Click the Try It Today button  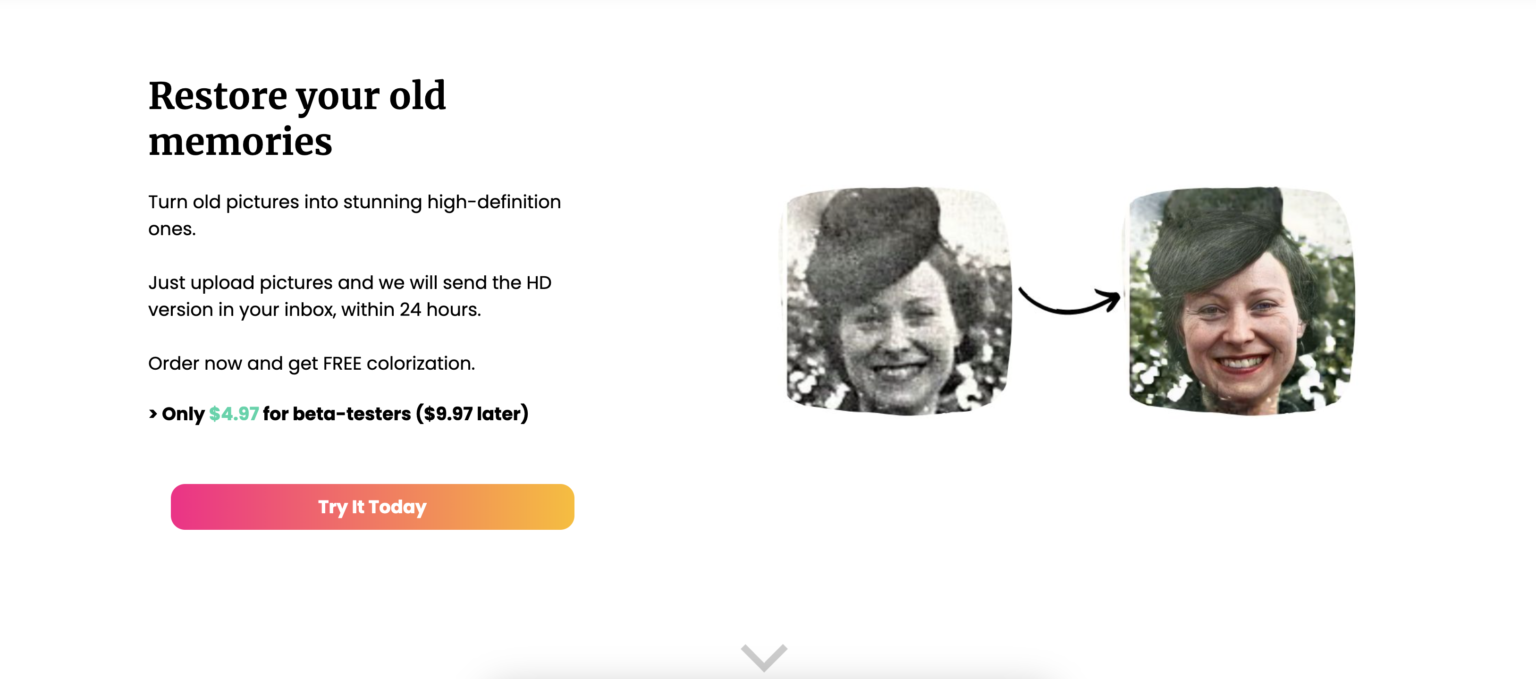[372, 507]
